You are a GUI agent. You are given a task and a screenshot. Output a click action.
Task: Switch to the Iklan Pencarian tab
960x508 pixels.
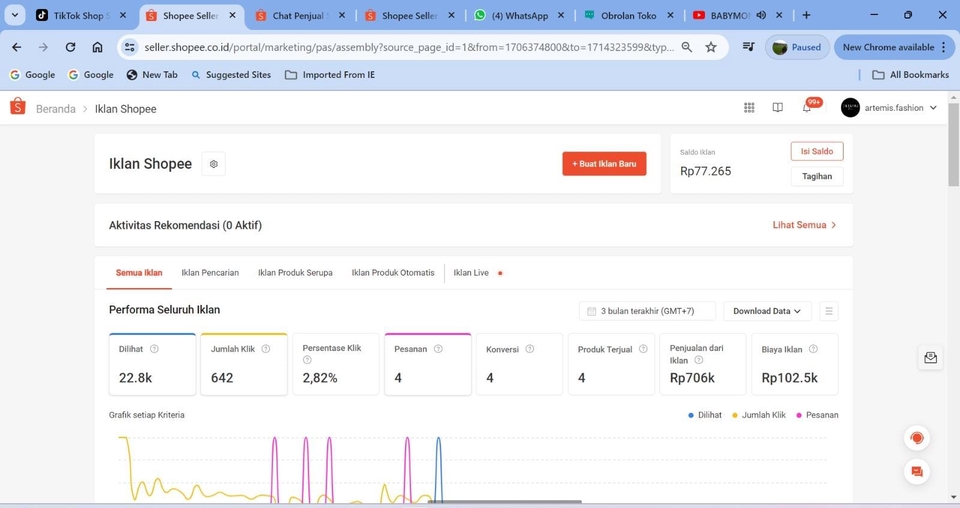(210, 273)
